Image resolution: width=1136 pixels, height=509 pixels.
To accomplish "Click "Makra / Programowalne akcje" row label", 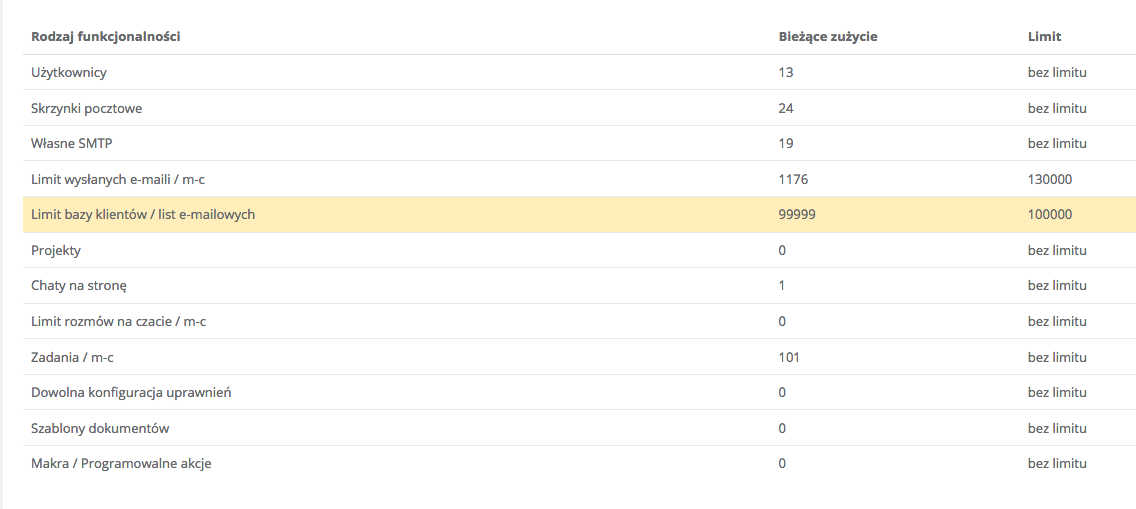I will pyautogui.click(x=121, y=464).
